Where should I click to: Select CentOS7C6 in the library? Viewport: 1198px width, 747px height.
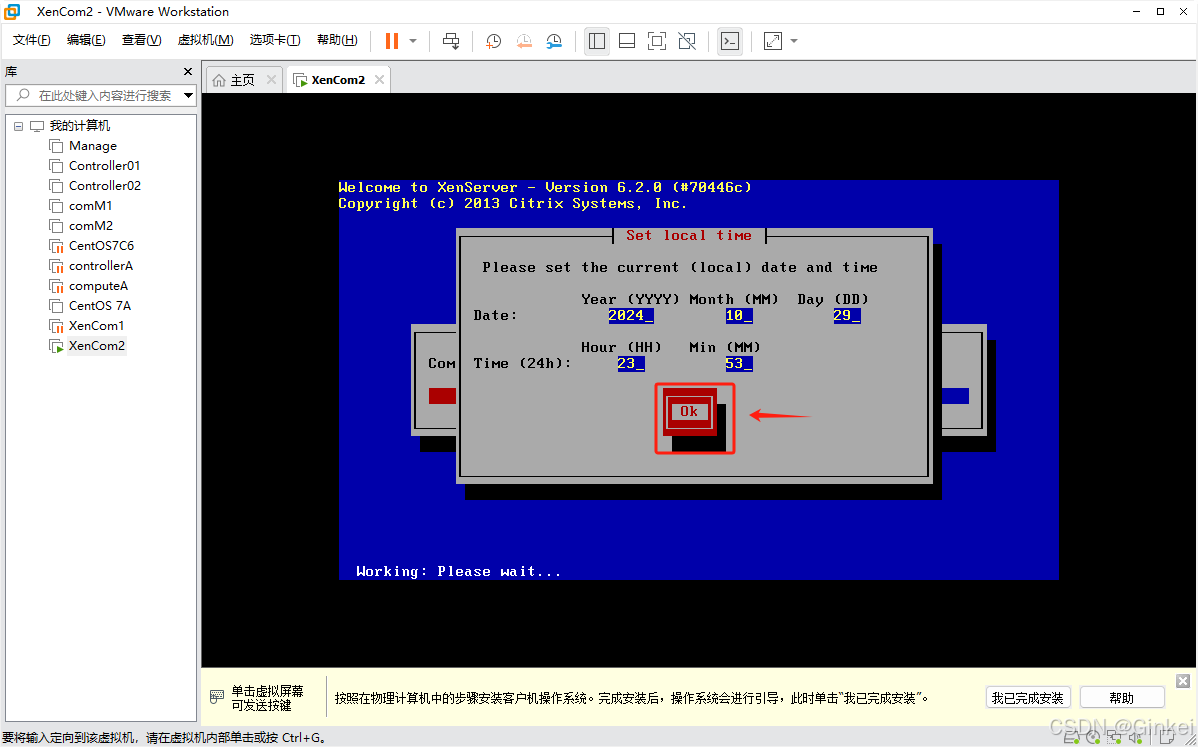pyautogui.click(x=101, y=245)
